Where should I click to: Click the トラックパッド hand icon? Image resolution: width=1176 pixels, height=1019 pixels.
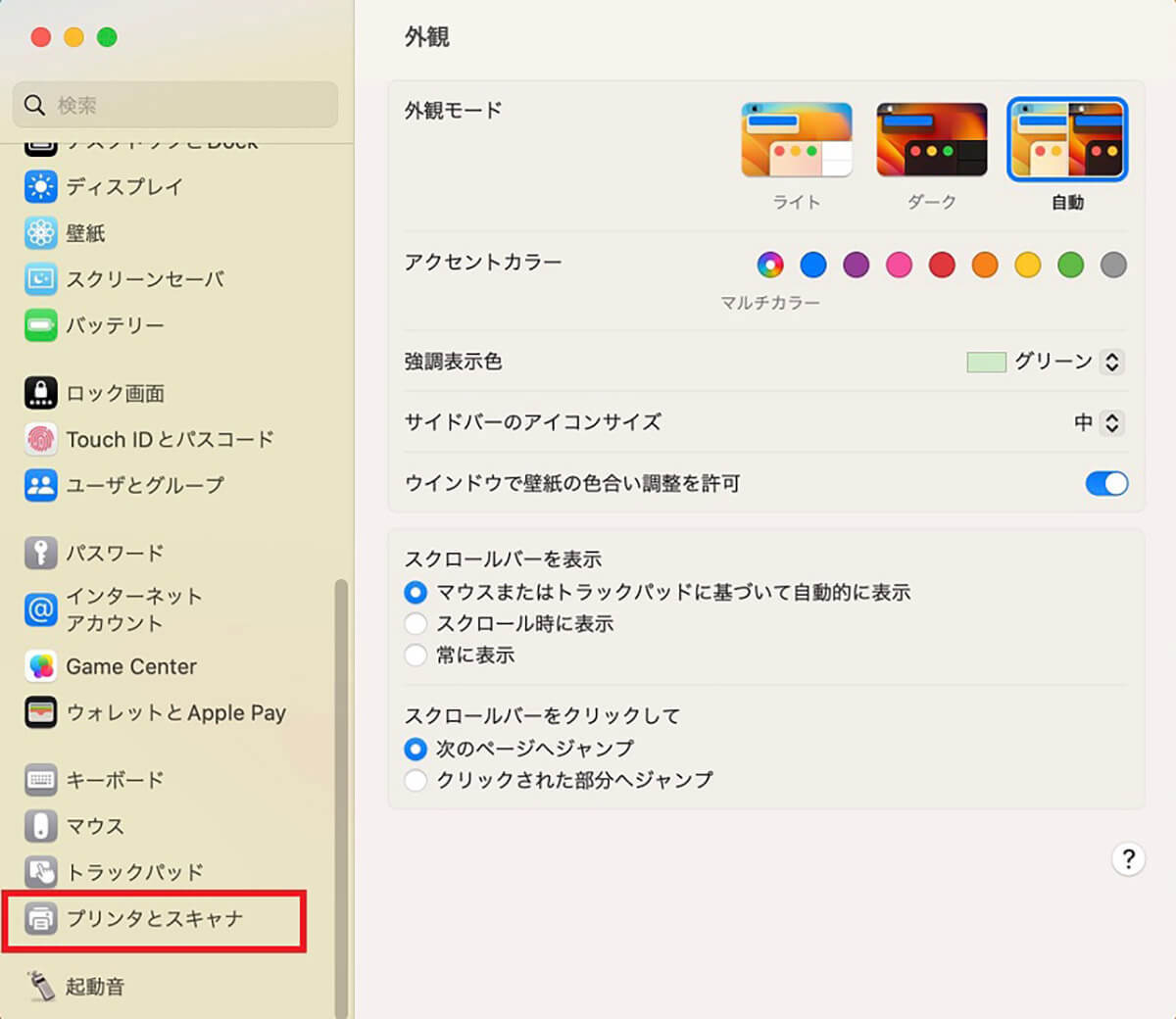[x=41, y=872]
